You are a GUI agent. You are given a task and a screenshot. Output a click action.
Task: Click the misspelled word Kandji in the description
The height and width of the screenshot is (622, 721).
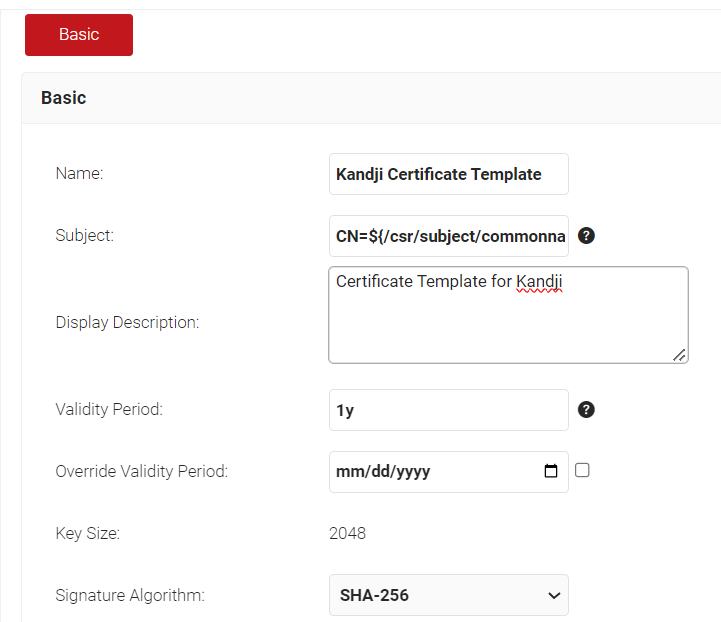pos(539,282)
